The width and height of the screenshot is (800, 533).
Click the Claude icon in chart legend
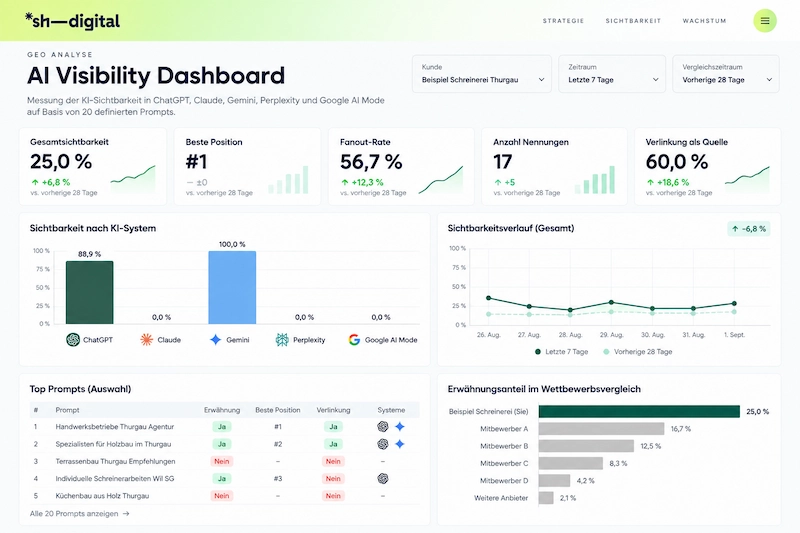[146, 340]
